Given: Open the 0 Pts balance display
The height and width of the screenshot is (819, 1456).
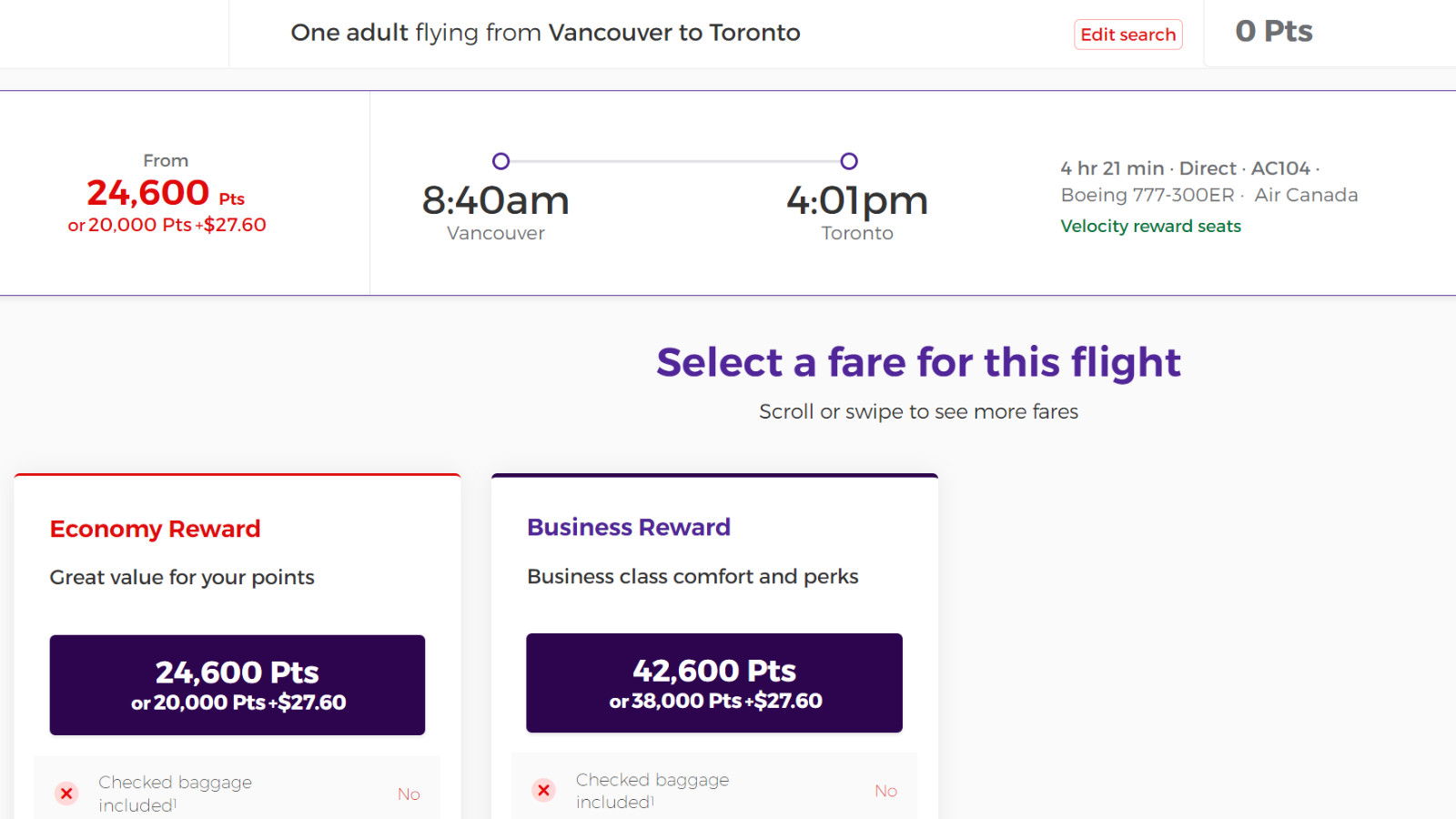Looking at the screenshot, I should [1274, 32].
